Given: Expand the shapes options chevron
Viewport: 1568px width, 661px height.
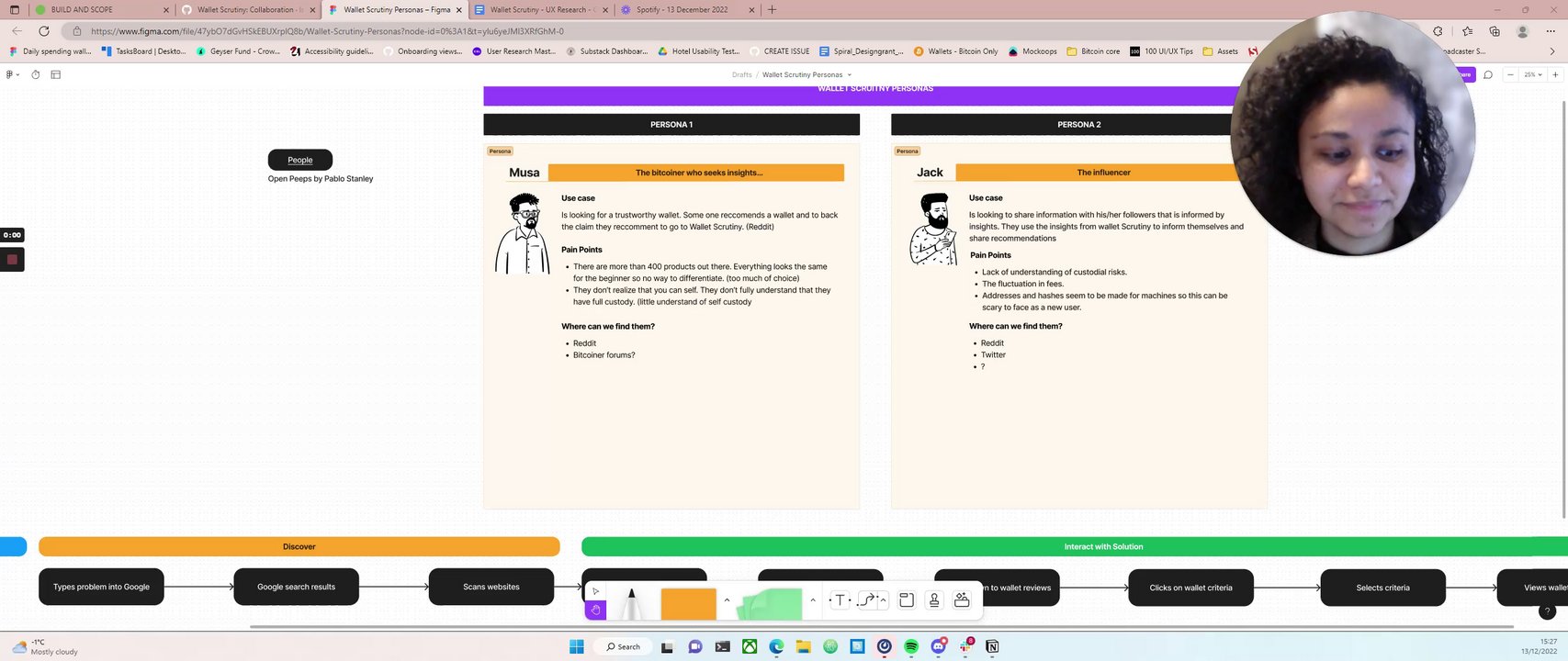Looking at the screenshot, I should [727, 600].
